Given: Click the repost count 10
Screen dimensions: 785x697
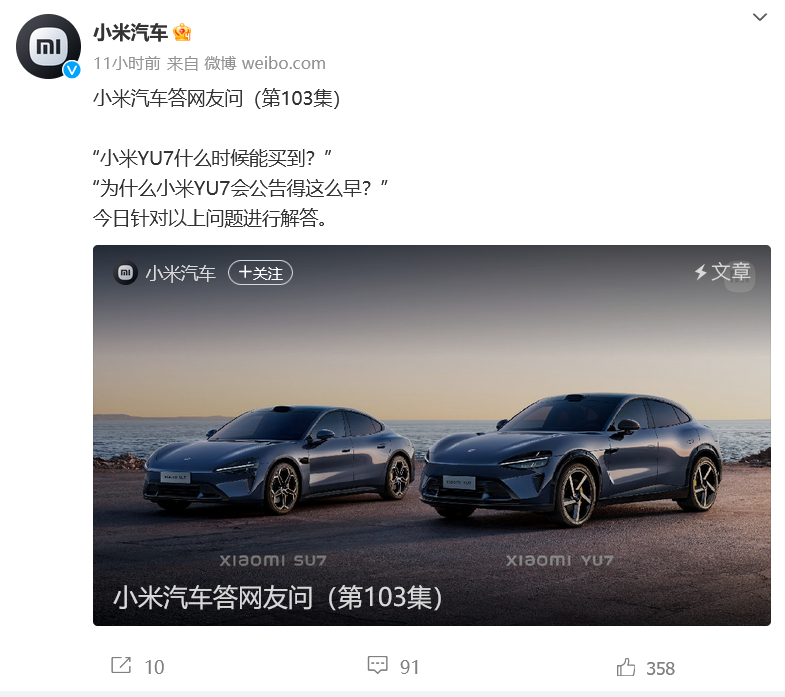Looking at the screenshot, I should (x=154, y=667).
